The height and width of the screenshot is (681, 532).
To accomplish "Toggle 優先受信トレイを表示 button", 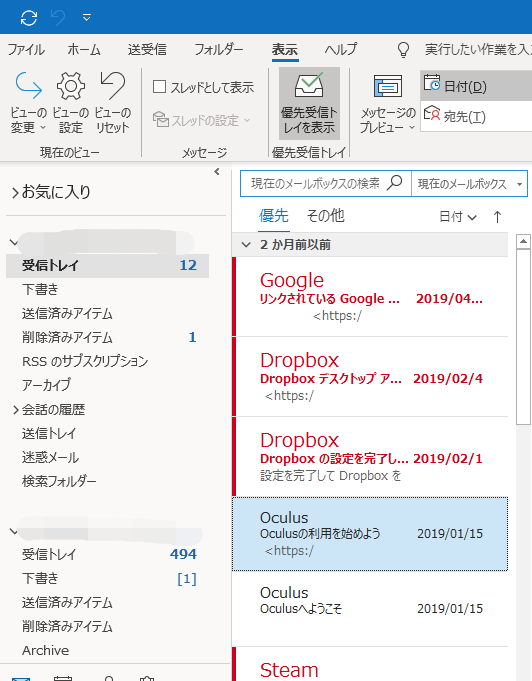I will click(x=309, y=103).
